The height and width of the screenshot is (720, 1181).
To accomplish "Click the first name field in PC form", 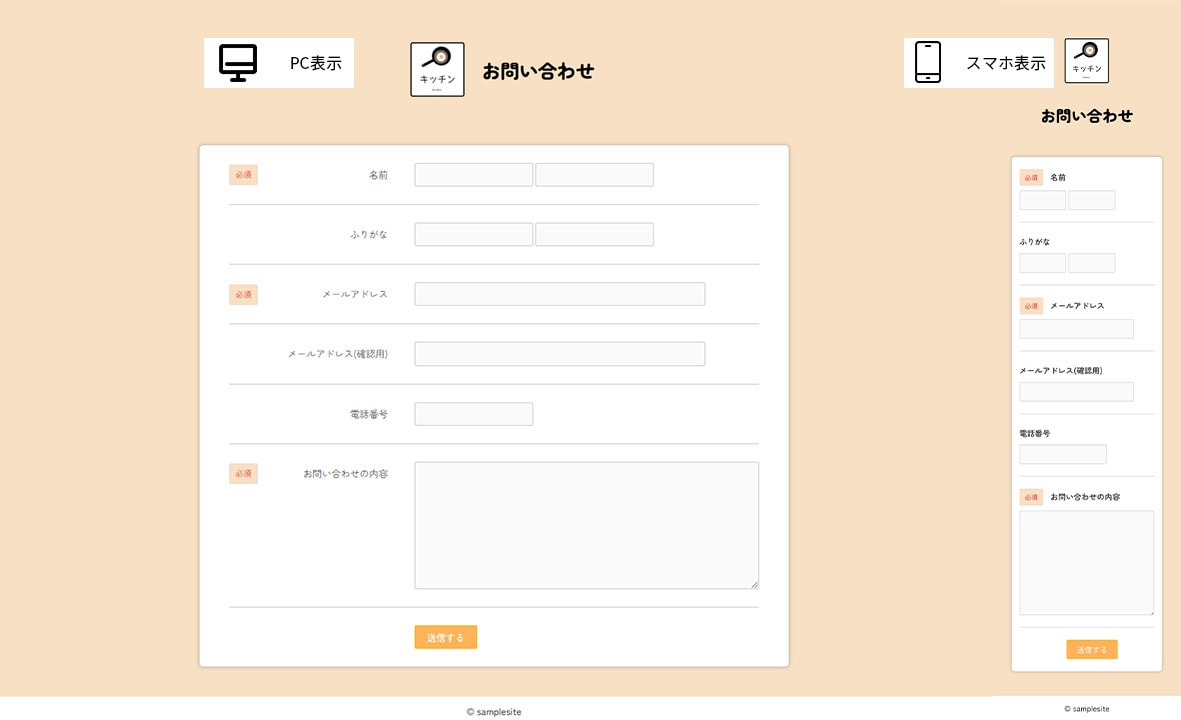I will 474,175.
